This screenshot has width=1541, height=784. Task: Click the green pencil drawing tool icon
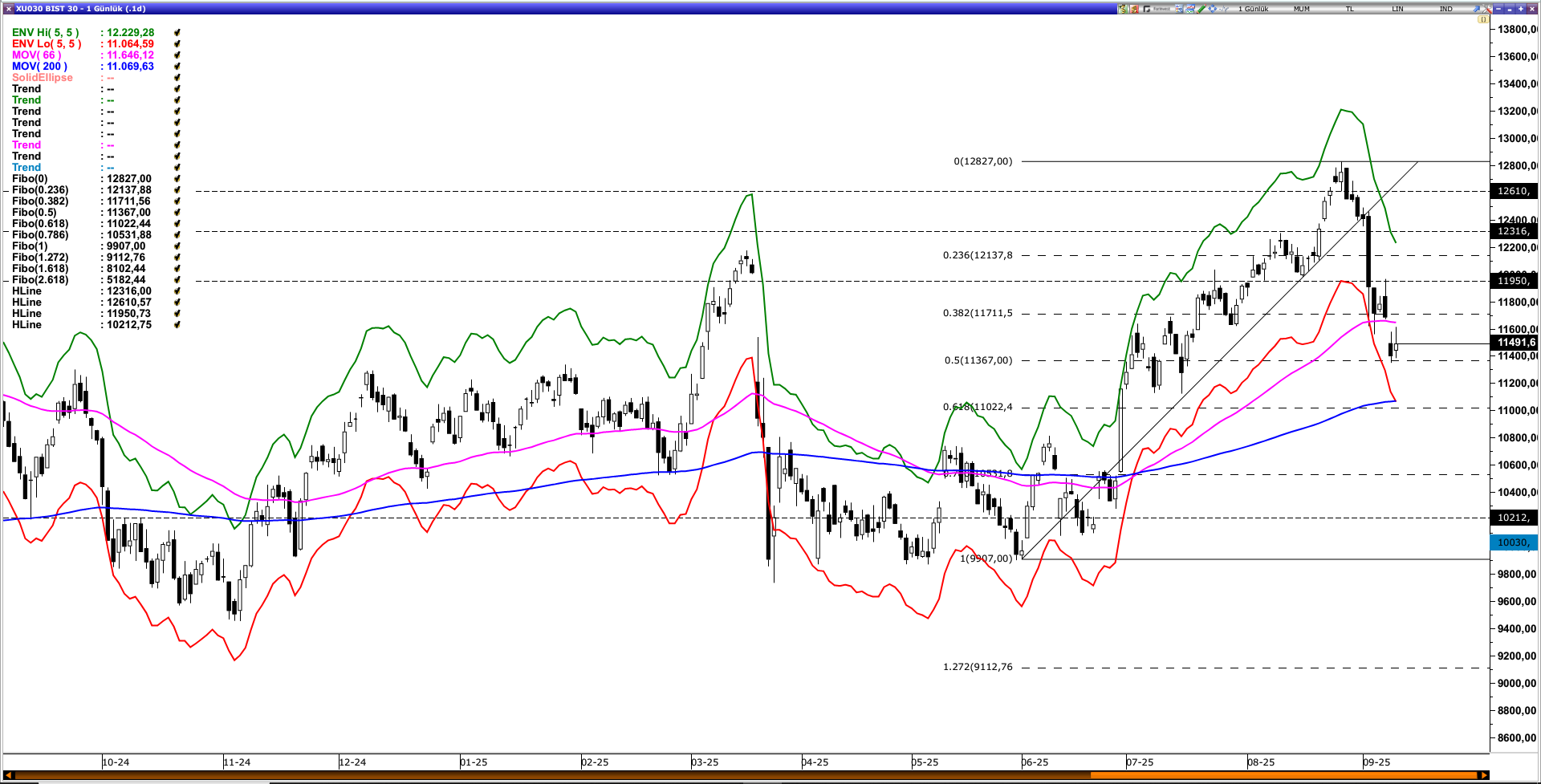pos(1201,9)
